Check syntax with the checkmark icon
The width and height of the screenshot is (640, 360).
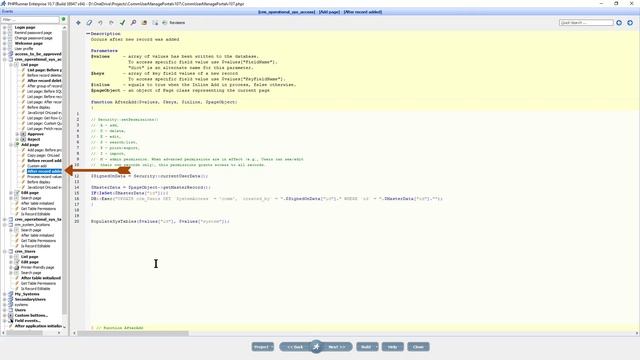click(x=122, y=23)
